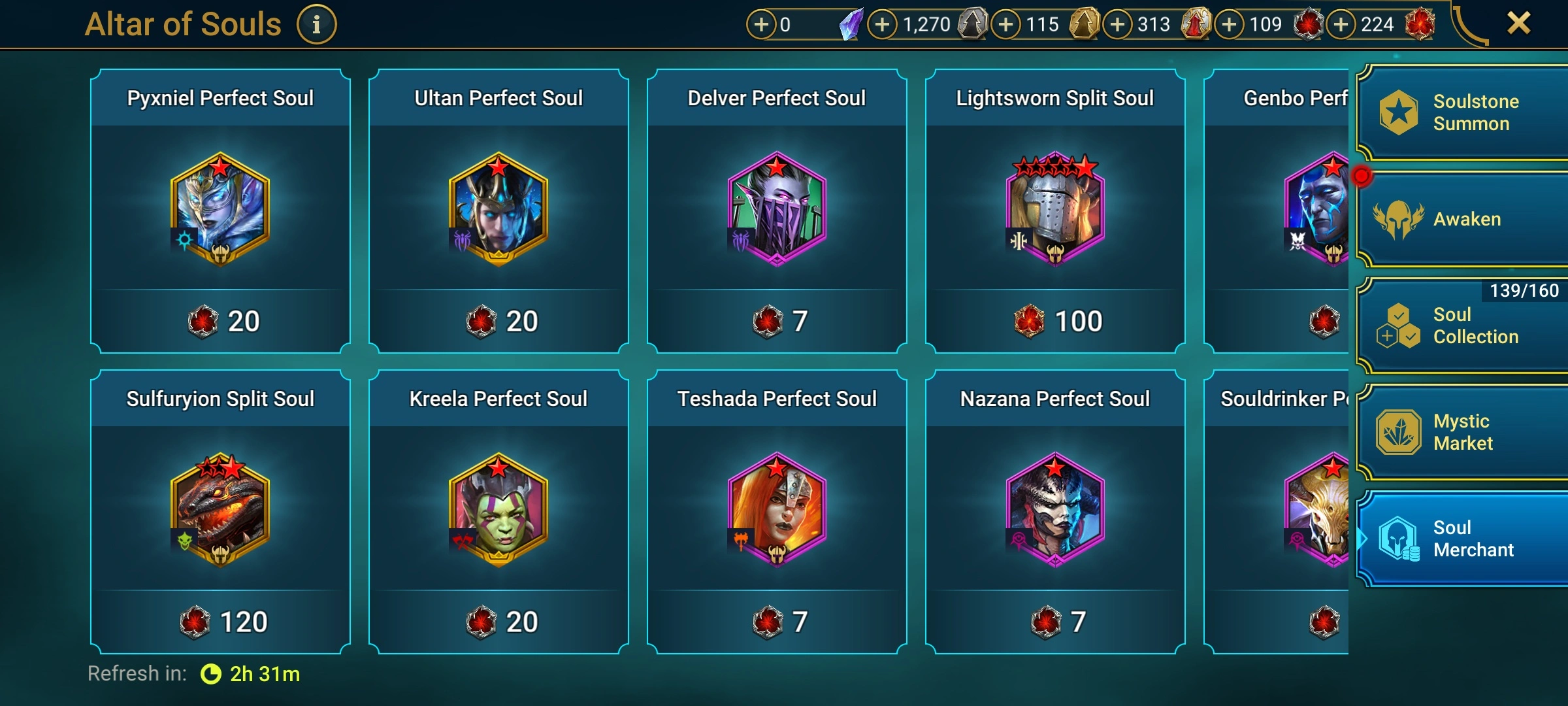The height and width of the screenshot is (706, 1568).
Task: Open Soul Collection showing 139/160
Action: pyautogui.click(x=1463, y=326)
